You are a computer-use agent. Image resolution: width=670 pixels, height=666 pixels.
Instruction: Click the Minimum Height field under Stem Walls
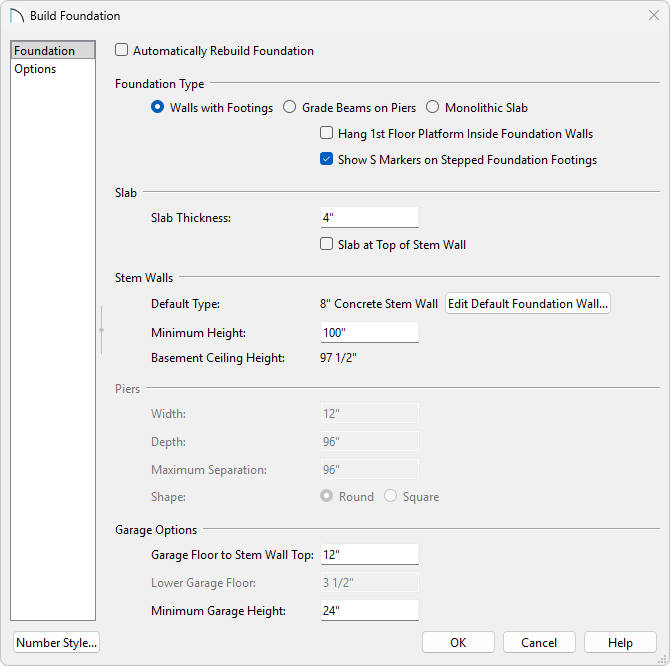[x=370, y=332]
